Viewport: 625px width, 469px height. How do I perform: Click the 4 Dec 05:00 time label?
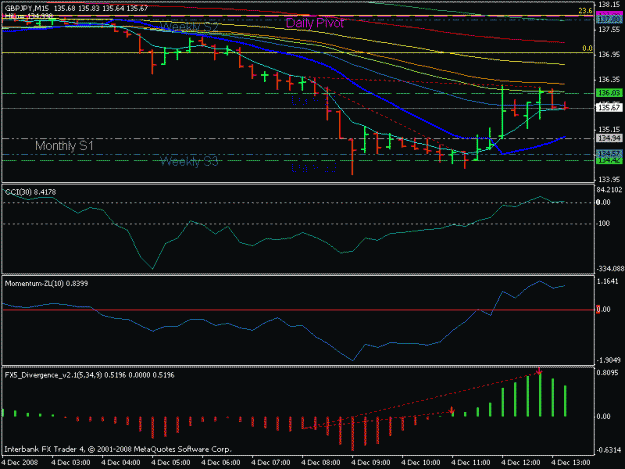click(171, 463)
